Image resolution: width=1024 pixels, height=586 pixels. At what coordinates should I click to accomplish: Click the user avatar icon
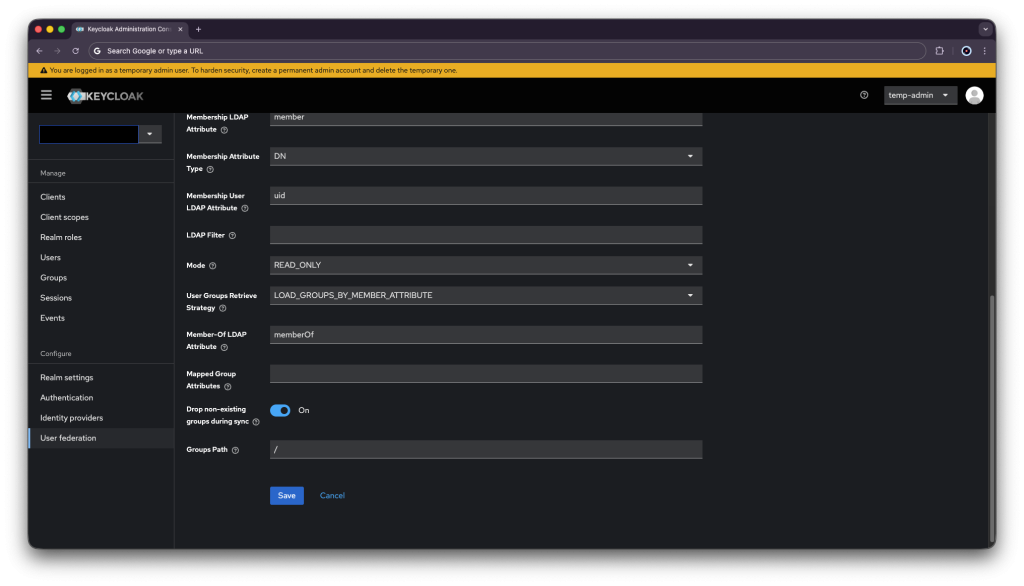(x=974, y=95)
